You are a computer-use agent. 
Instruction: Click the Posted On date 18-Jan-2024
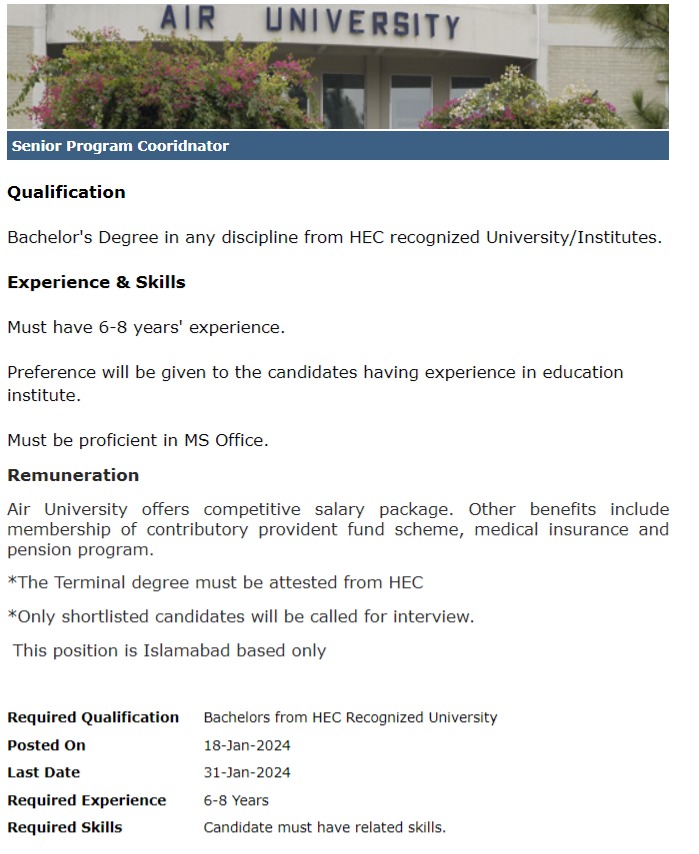[247, 745]
